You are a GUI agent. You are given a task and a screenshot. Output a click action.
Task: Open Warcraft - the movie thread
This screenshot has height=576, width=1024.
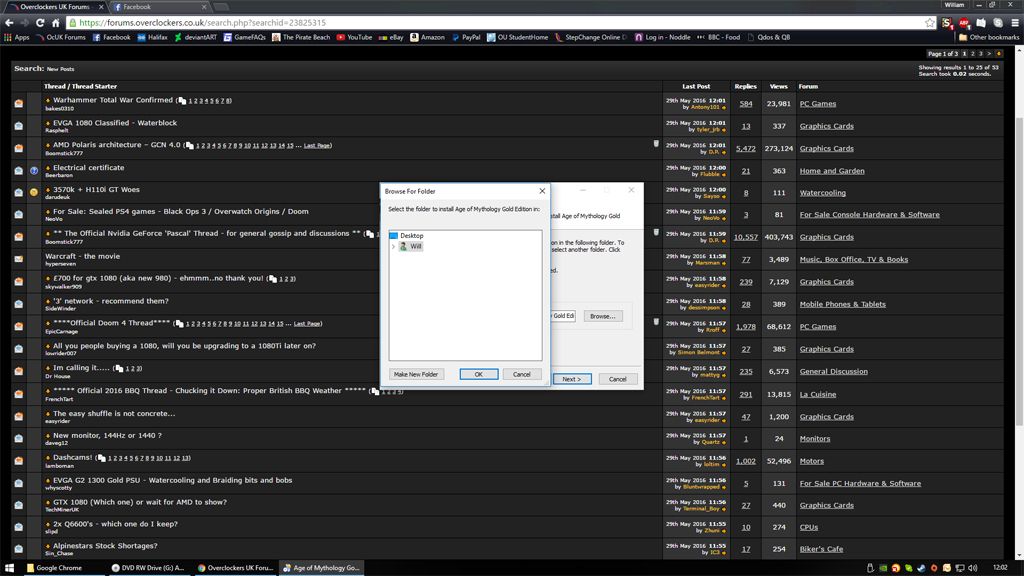tap(82, 256)
